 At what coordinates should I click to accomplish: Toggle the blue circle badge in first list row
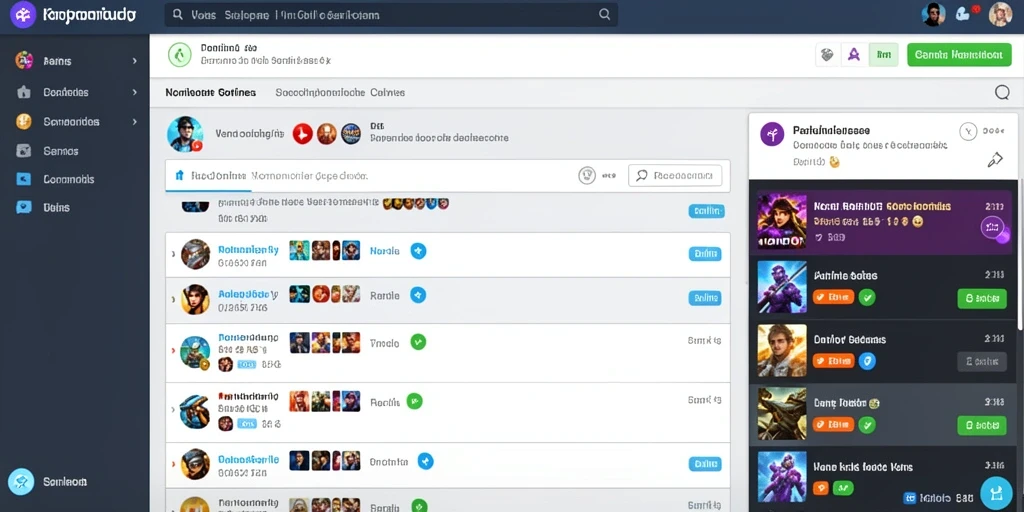418,250
